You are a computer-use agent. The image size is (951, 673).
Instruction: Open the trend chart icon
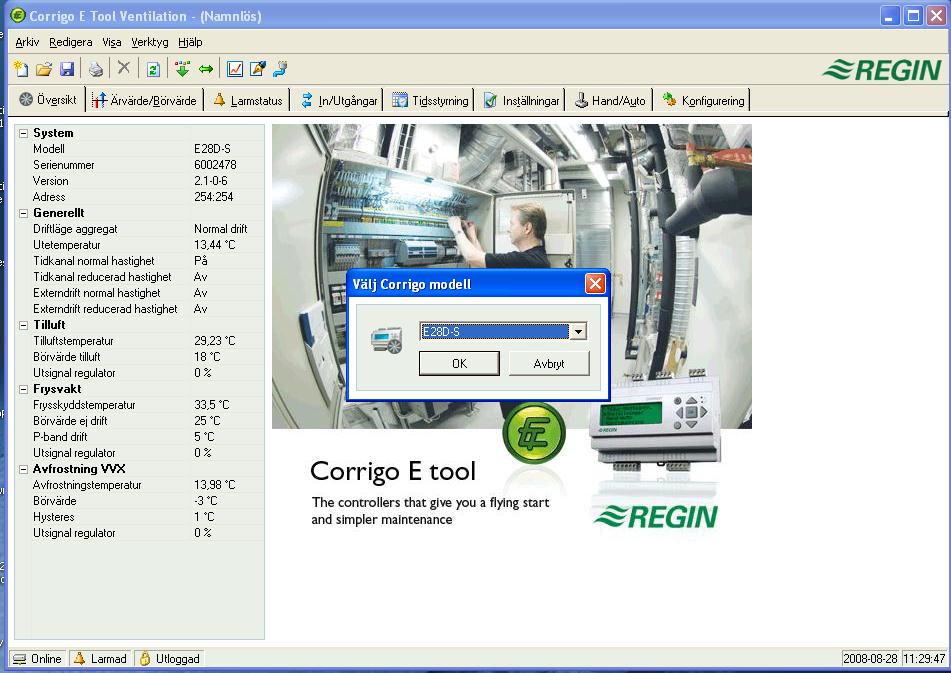[235, 69]
